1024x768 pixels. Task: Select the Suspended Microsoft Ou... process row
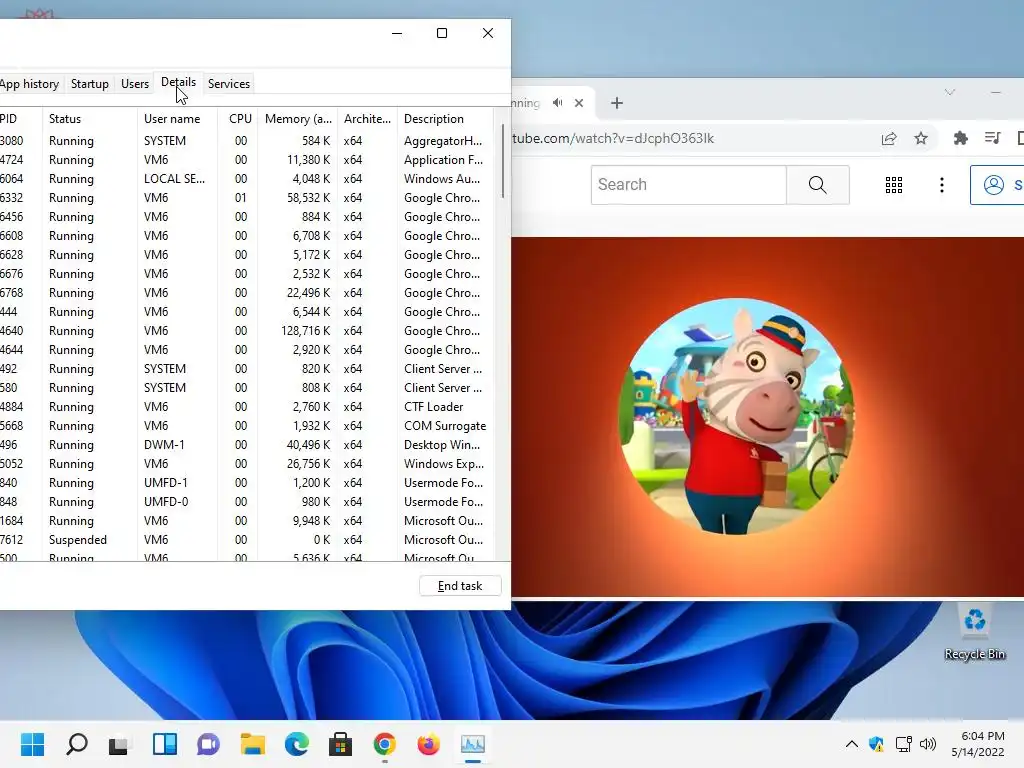(247, 539)
